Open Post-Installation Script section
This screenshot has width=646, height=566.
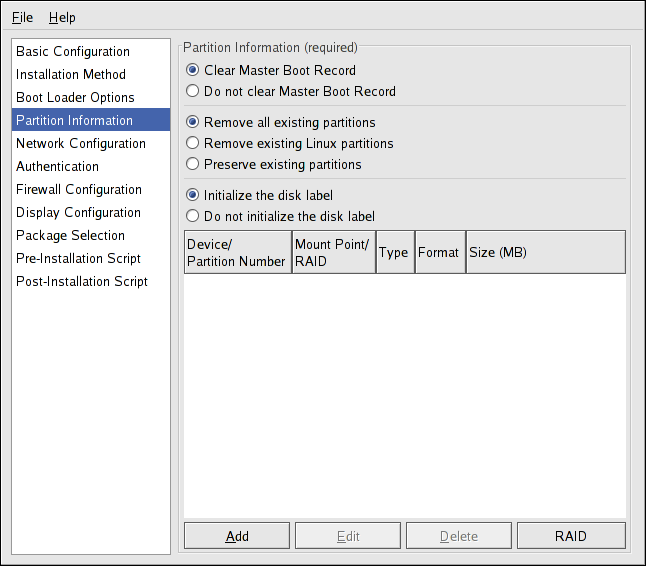pos(82,281)
